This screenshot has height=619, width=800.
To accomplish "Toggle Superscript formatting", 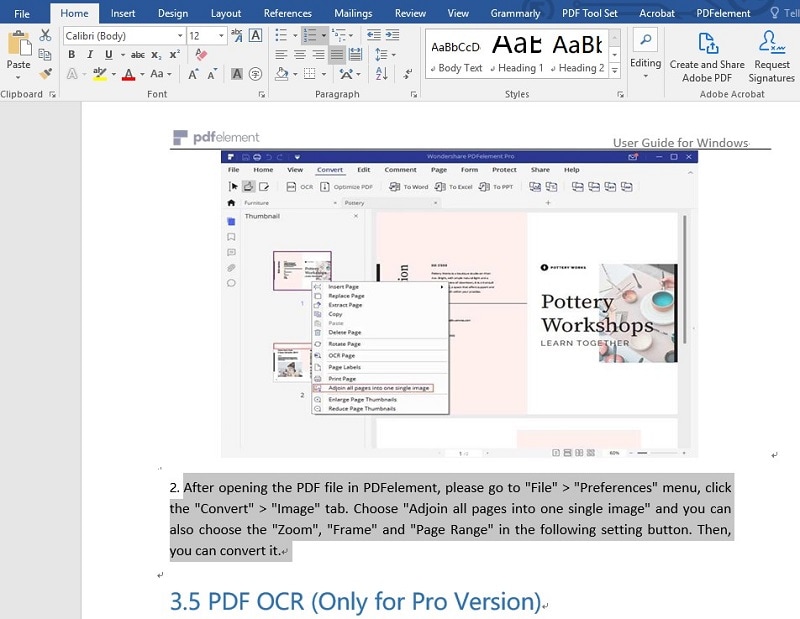I will [175, 55].
